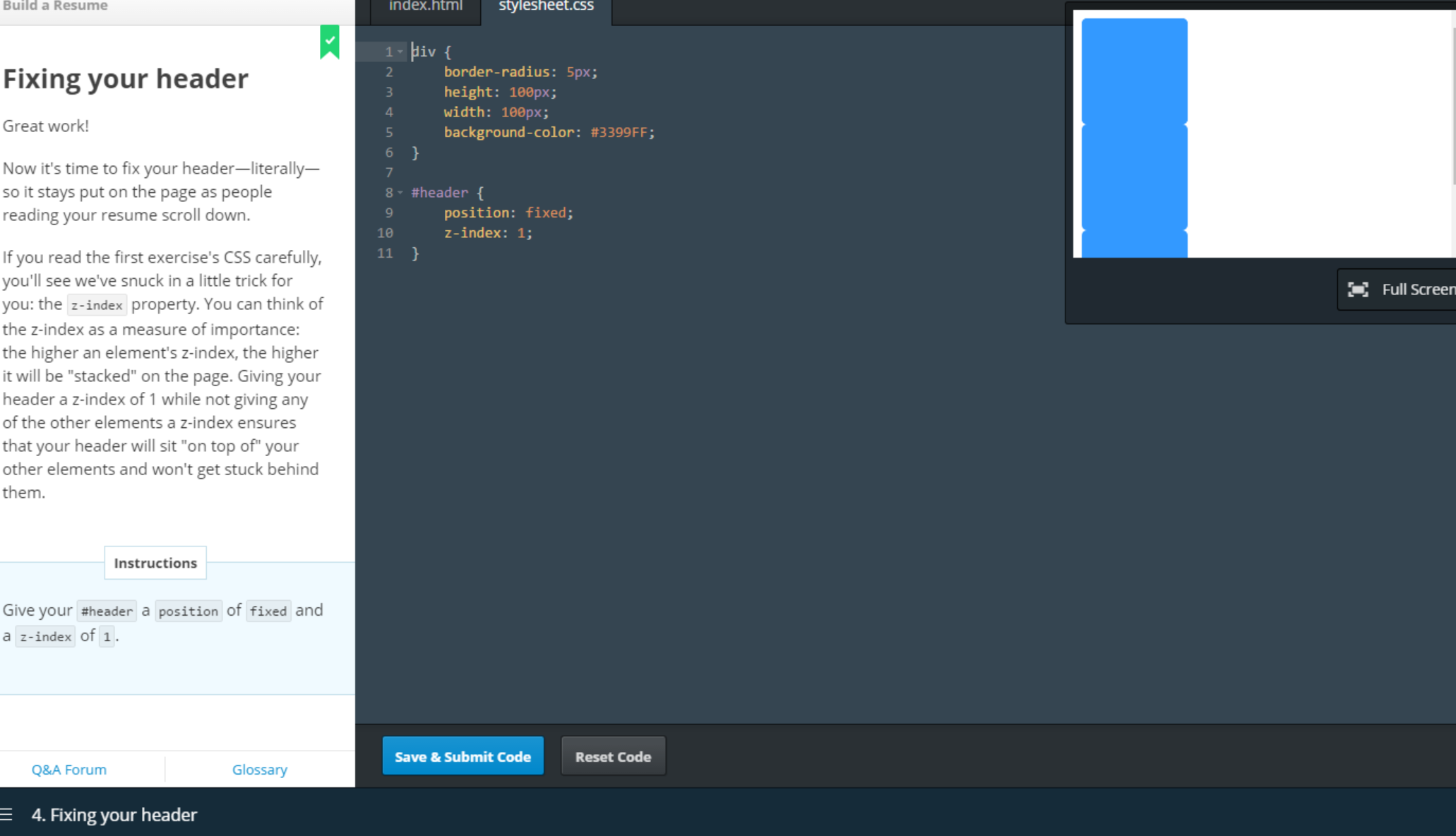Open the Q&A Forum link

(69, 770)
